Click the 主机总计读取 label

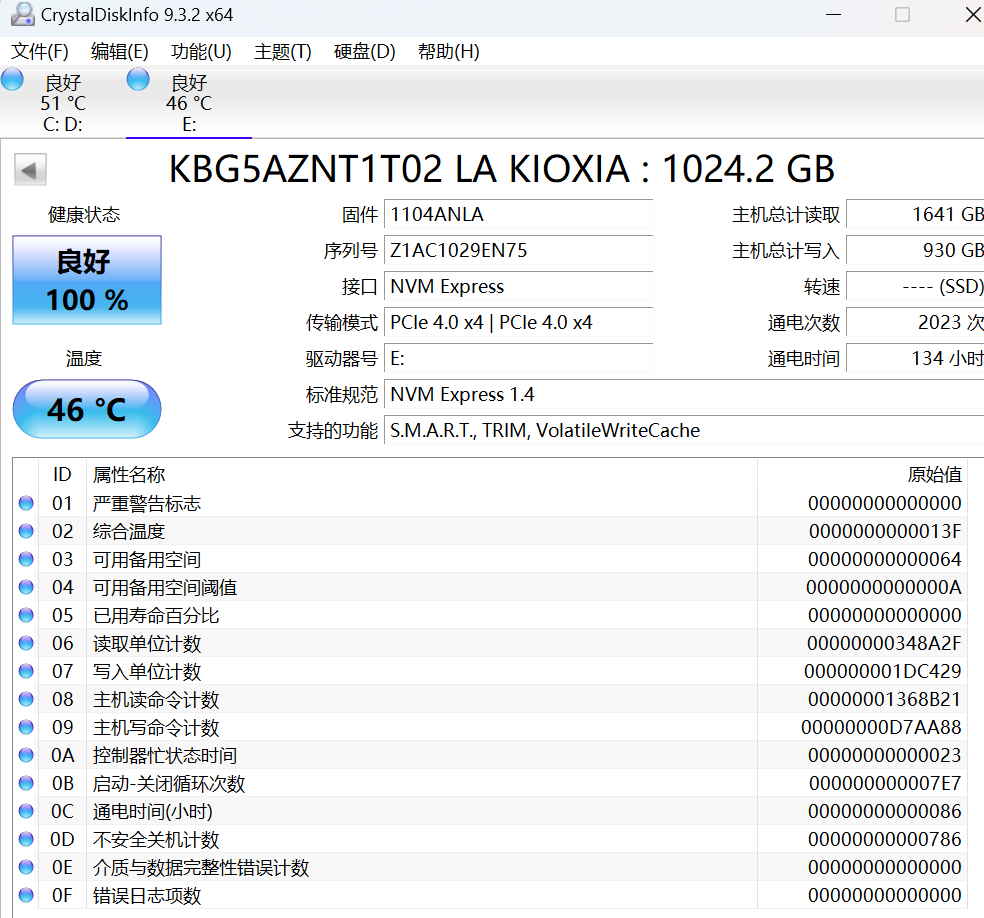tap(786, 215)
